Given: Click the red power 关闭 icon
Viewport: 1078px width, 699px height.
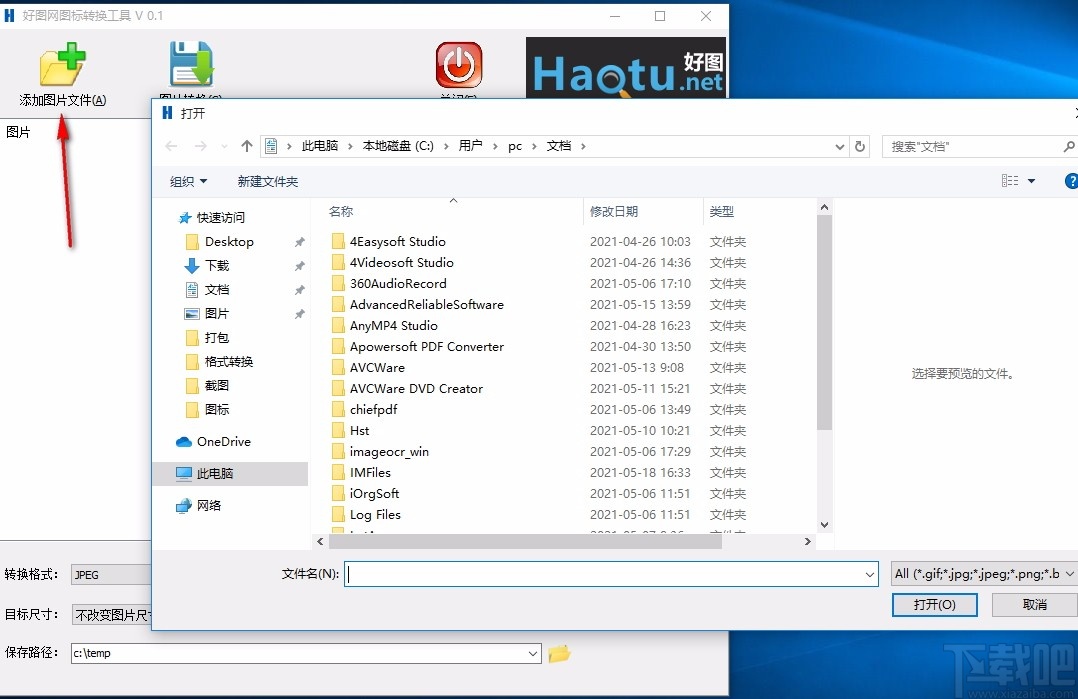Looking at the screenshot, I should [x=458, y=63].
